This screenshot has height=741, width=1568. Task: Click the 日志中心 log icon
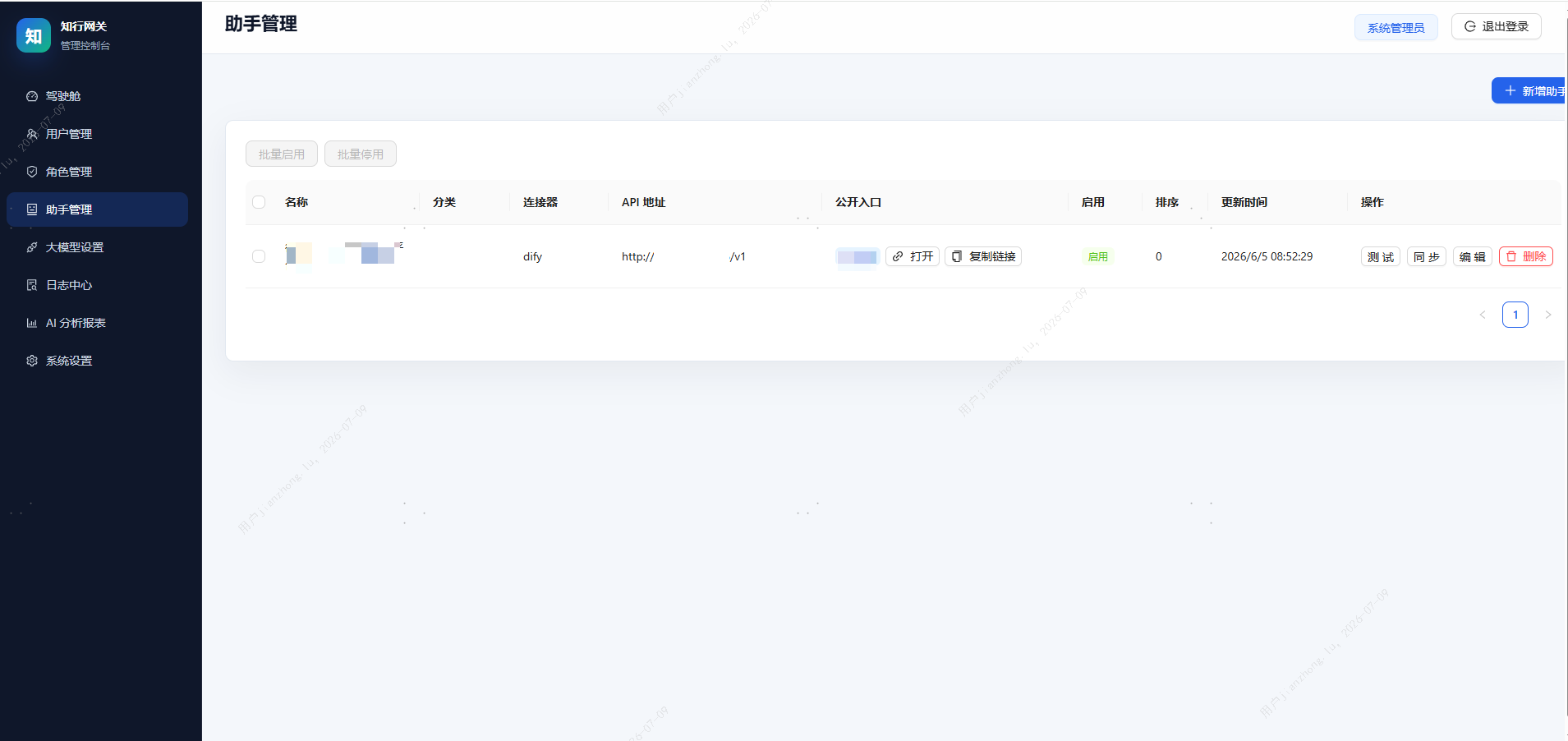(x=32, y=285)
